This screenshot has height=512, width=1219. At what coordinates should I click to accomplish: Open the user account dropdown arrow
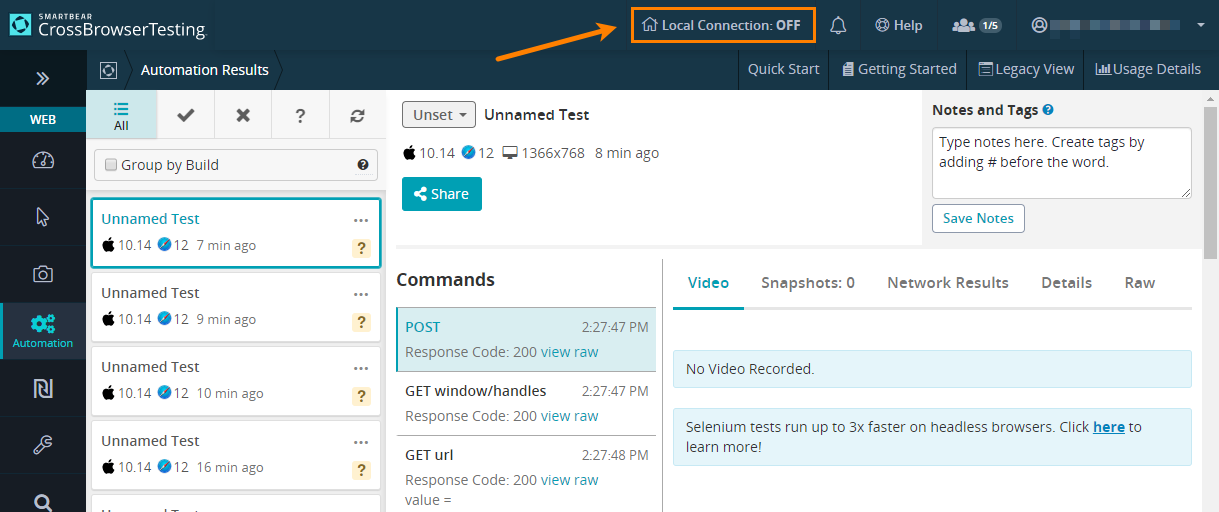1200,25
